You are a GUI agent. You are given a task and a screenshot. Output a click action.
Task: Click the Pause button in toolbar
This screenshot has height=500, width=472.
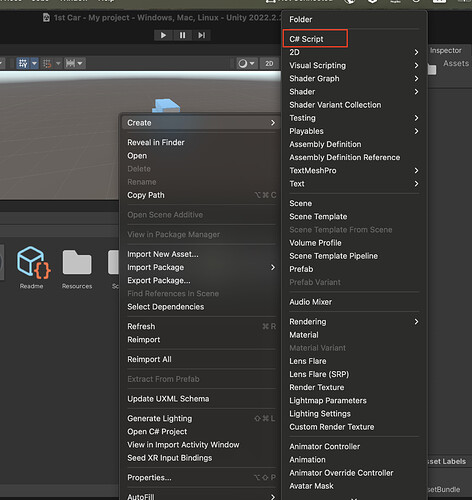[182, 35]
